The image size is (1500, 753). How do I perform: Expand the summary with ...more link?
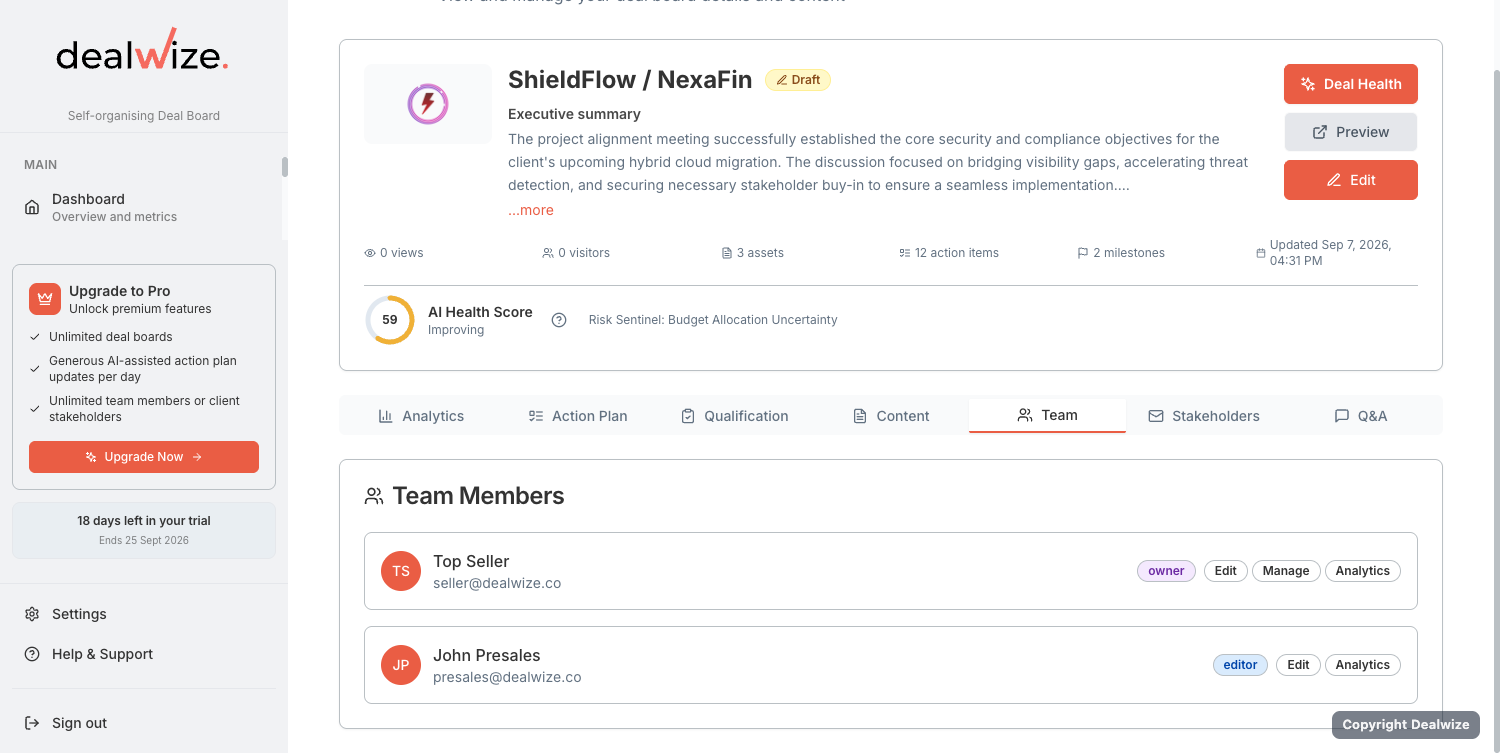(x=531, y=210)
